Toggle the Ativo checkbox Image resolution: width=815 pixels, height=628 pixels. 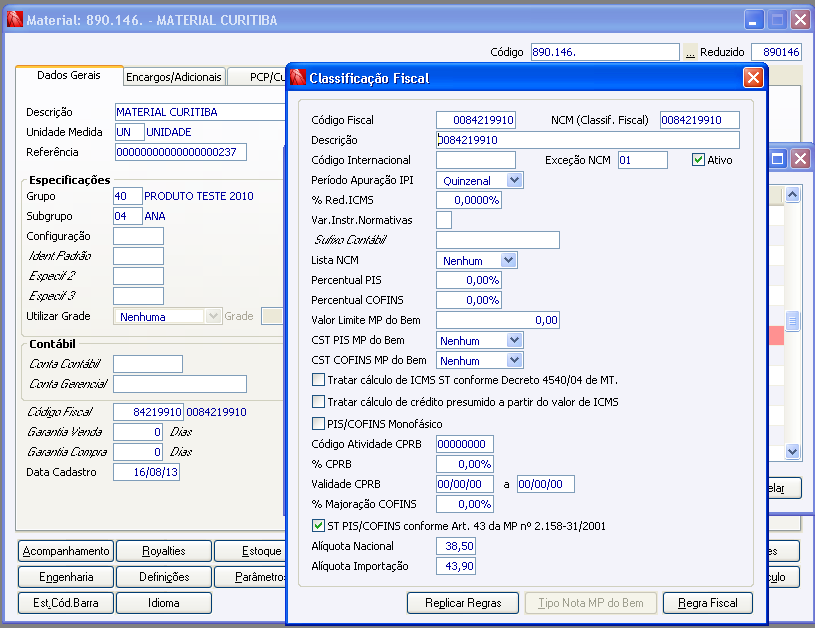tap(698, 160)
